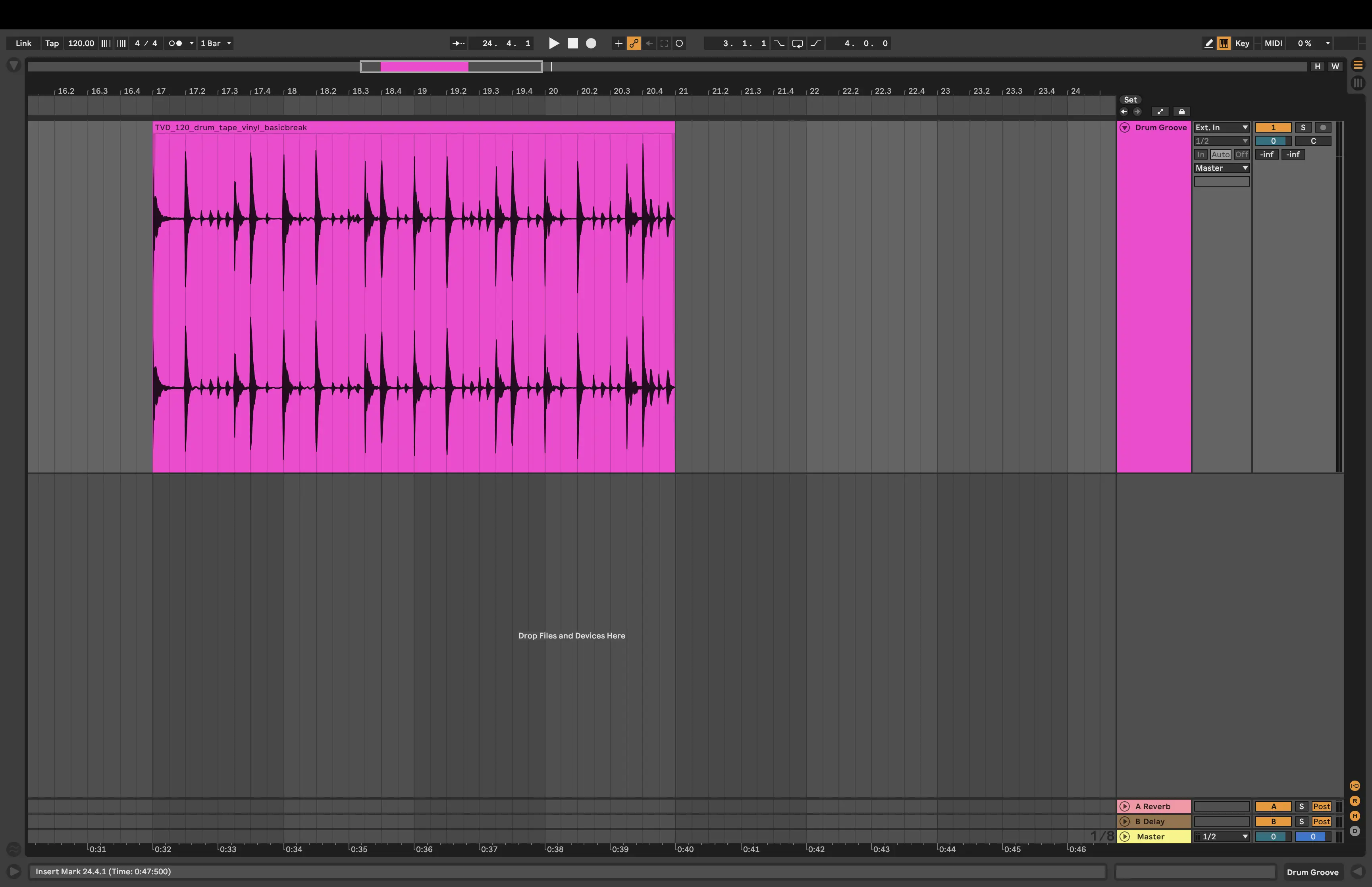This screenshot has height=887, width=1372.
Task: Click the 4 / 4 time signature
Action: click(x=146, y=43)
